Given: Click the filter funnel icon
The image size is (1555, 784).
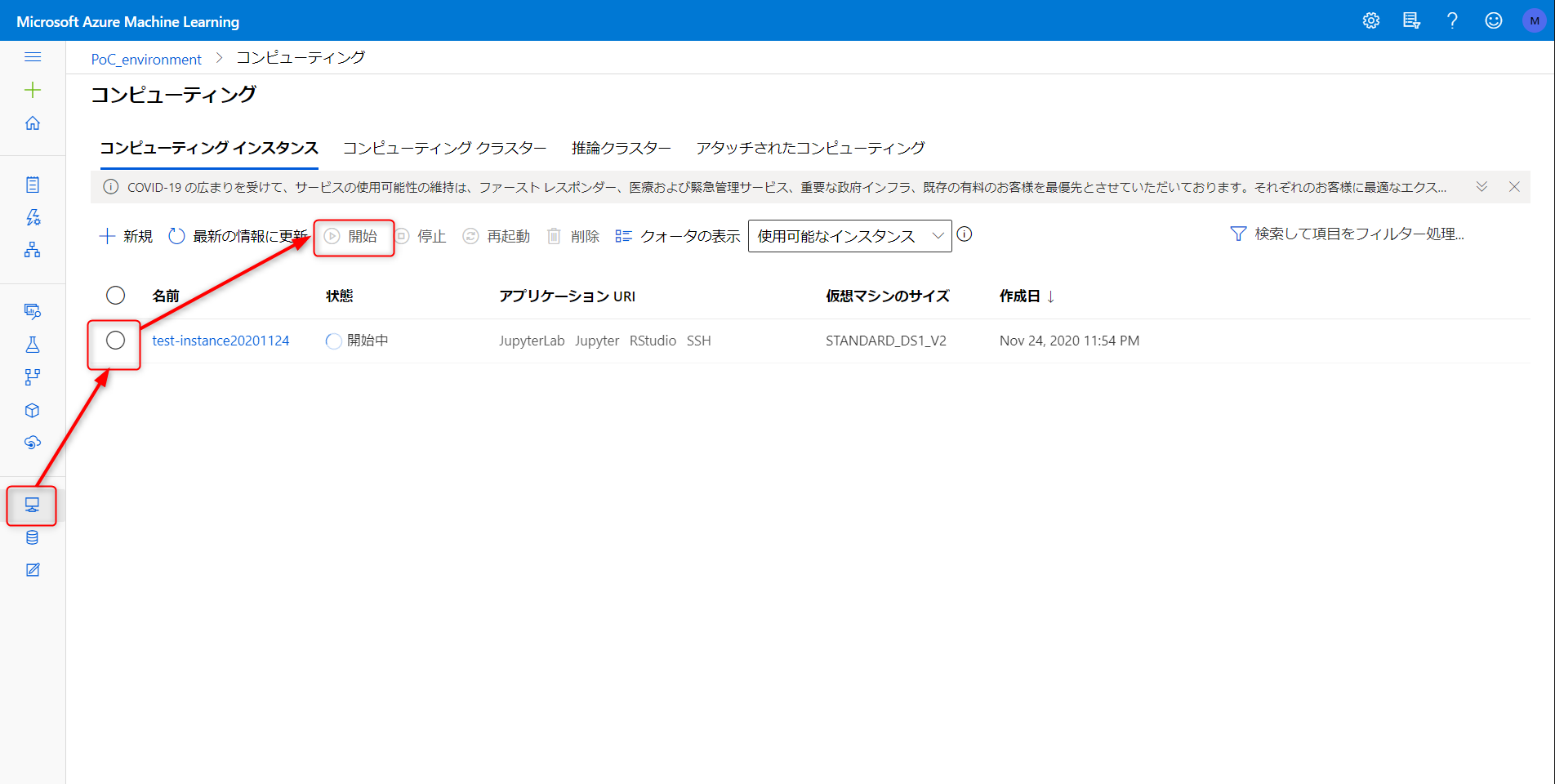Looking at the screenshot, I should (1238, 234).
